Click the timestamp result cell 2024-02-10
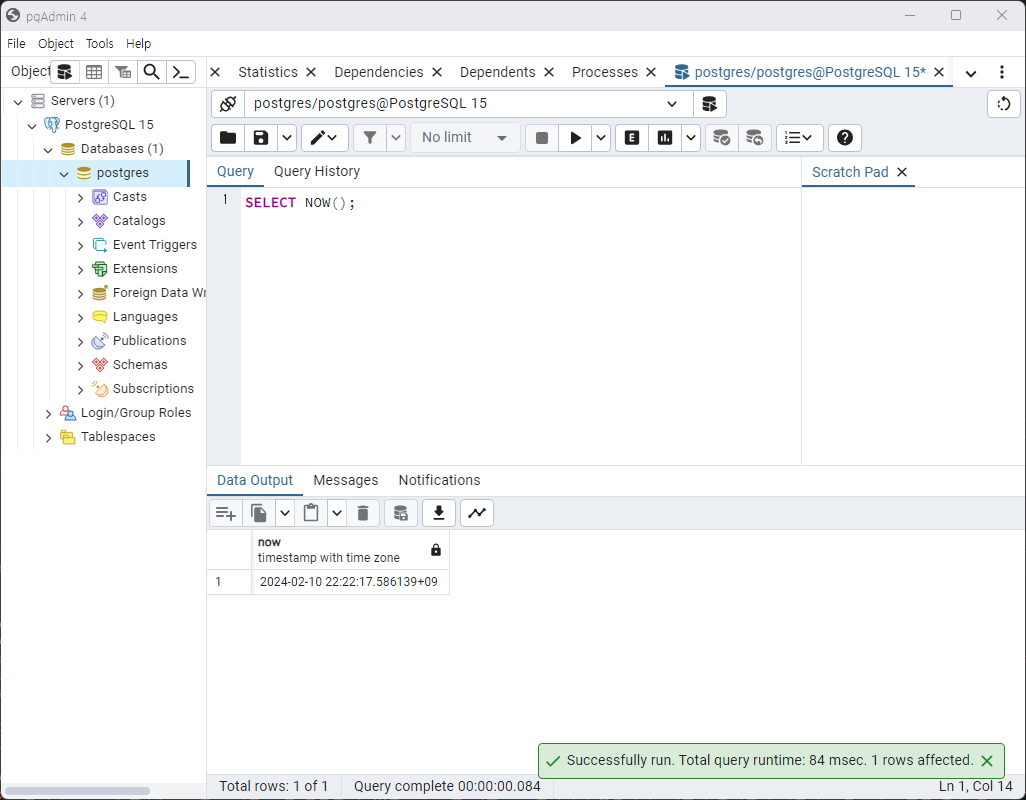1026x800 pixels. (x=350, y=582)
